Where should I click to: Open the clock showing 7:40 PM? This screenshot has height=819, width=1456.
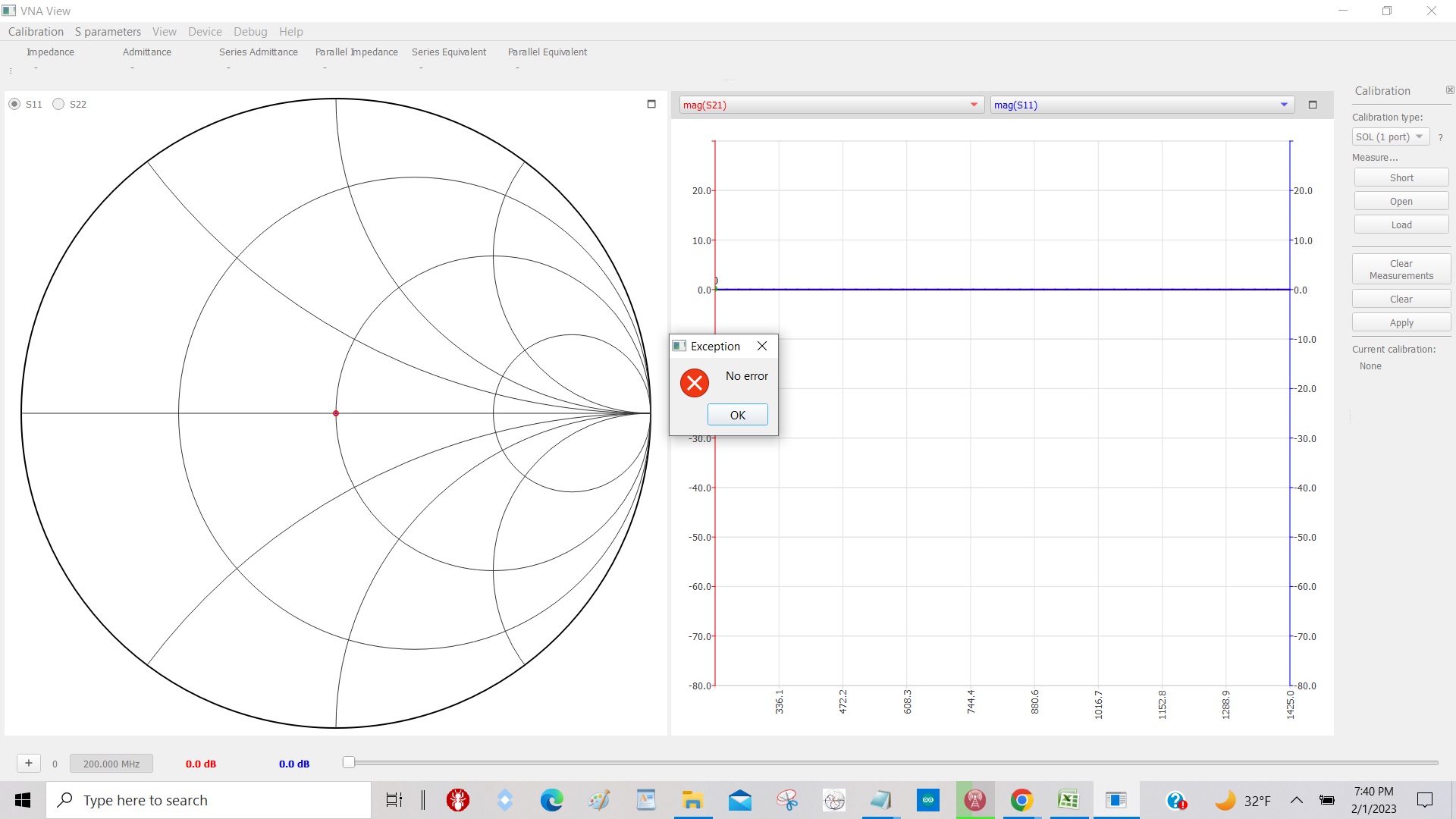[1373, 800]
